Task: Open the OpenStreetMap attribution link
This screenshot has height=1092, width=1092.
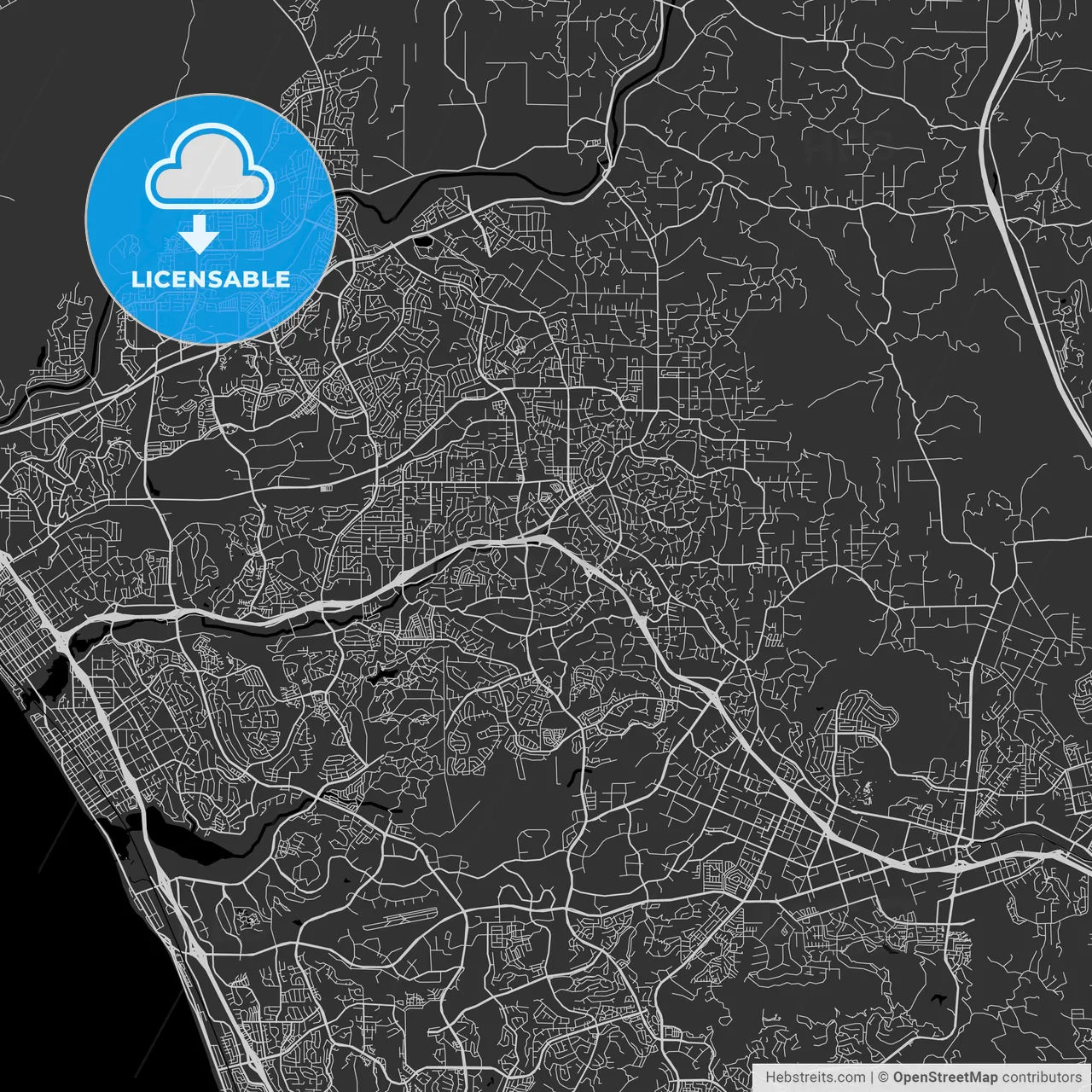Action: click(x=944, y=1077)
